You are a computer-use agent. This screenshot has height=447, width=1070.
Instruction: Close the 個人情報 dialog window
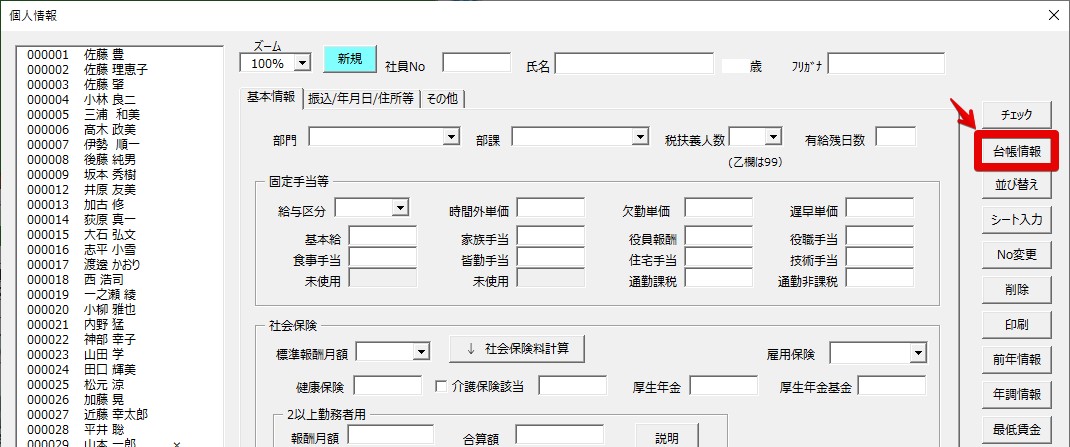coord(1051,14)
